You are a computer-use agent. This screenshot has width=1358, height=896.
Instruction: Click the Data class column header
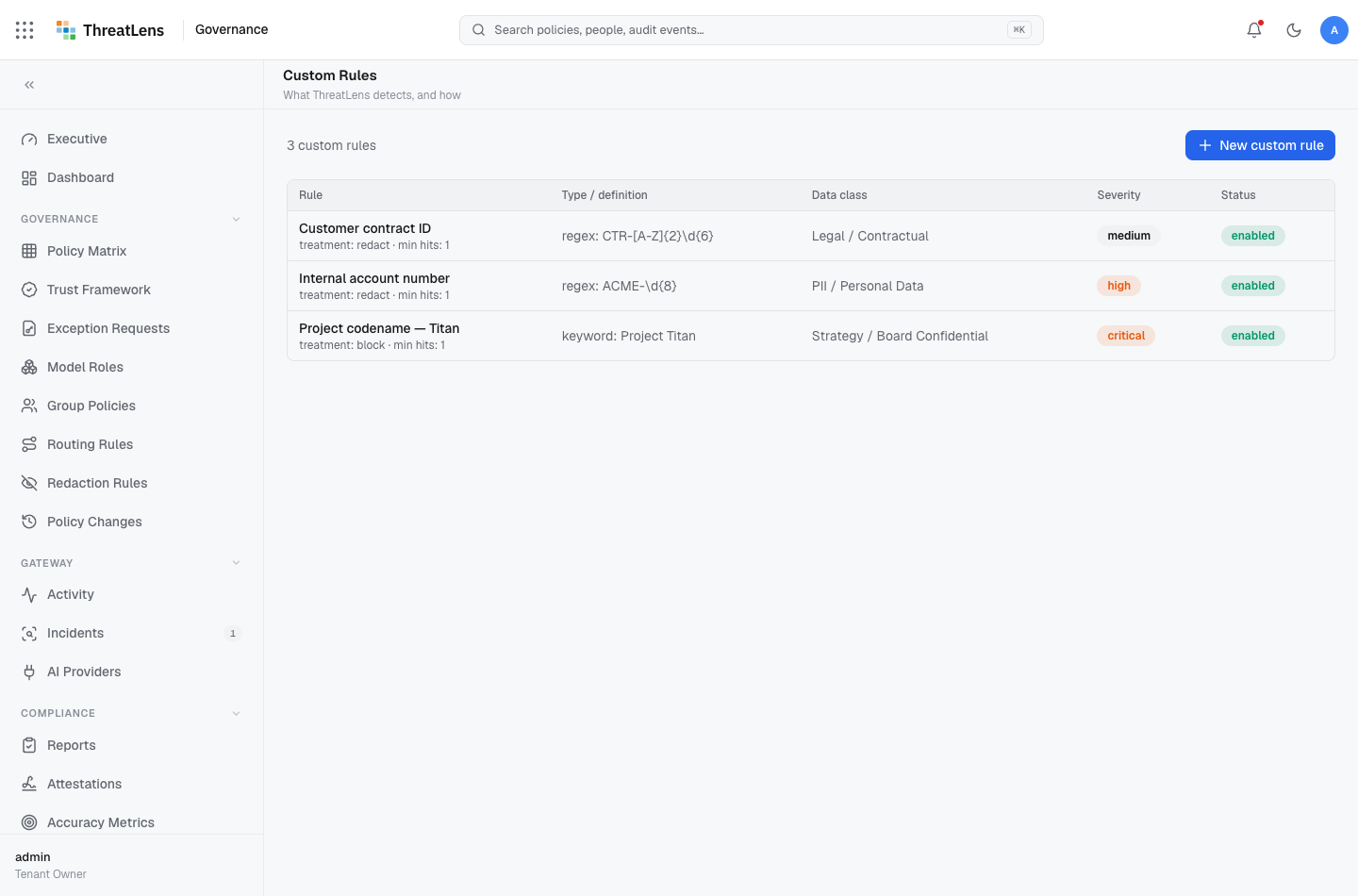[839, 195]
